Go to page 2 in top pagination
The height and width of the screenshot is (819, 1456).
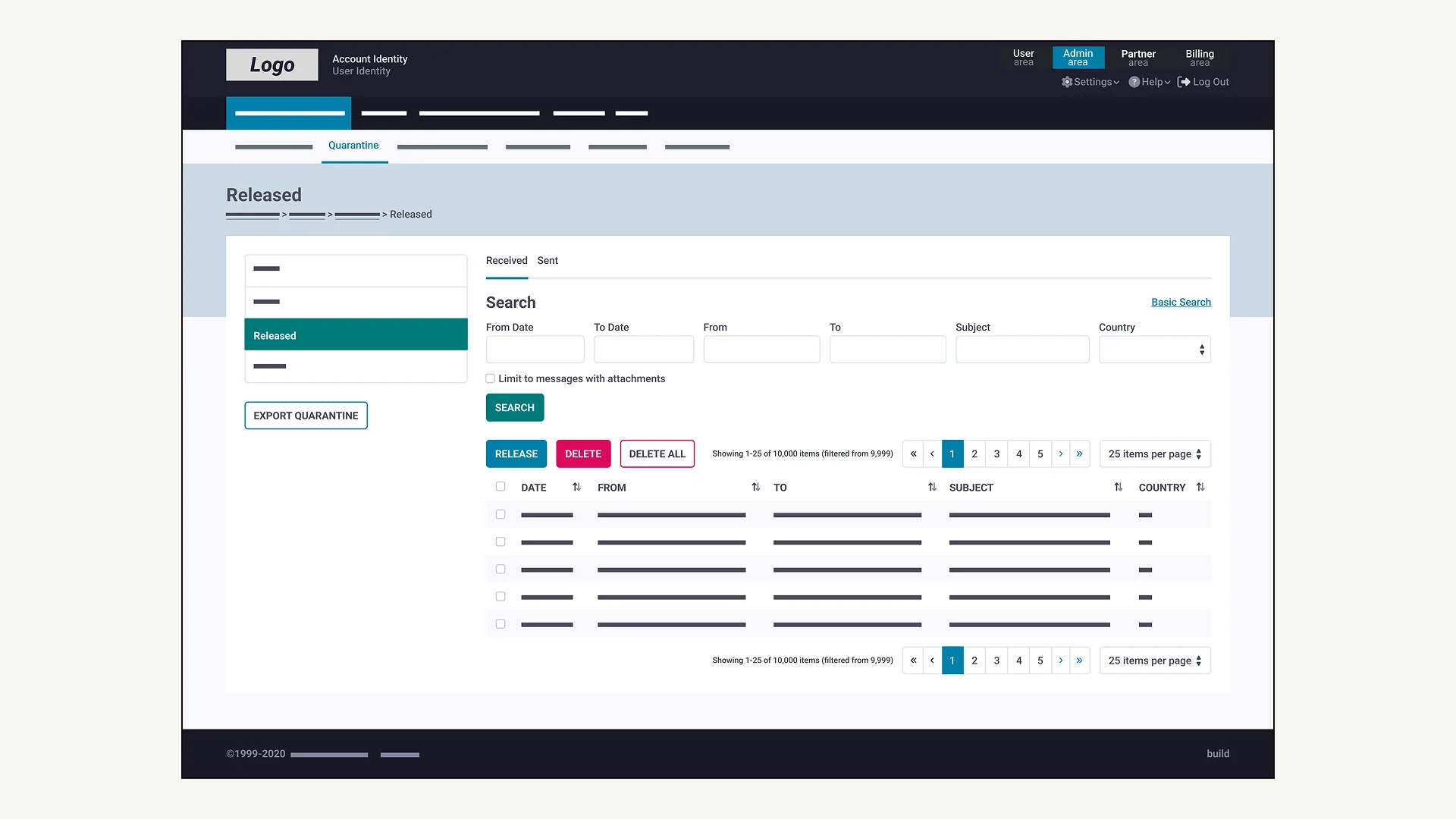(974, 453)
